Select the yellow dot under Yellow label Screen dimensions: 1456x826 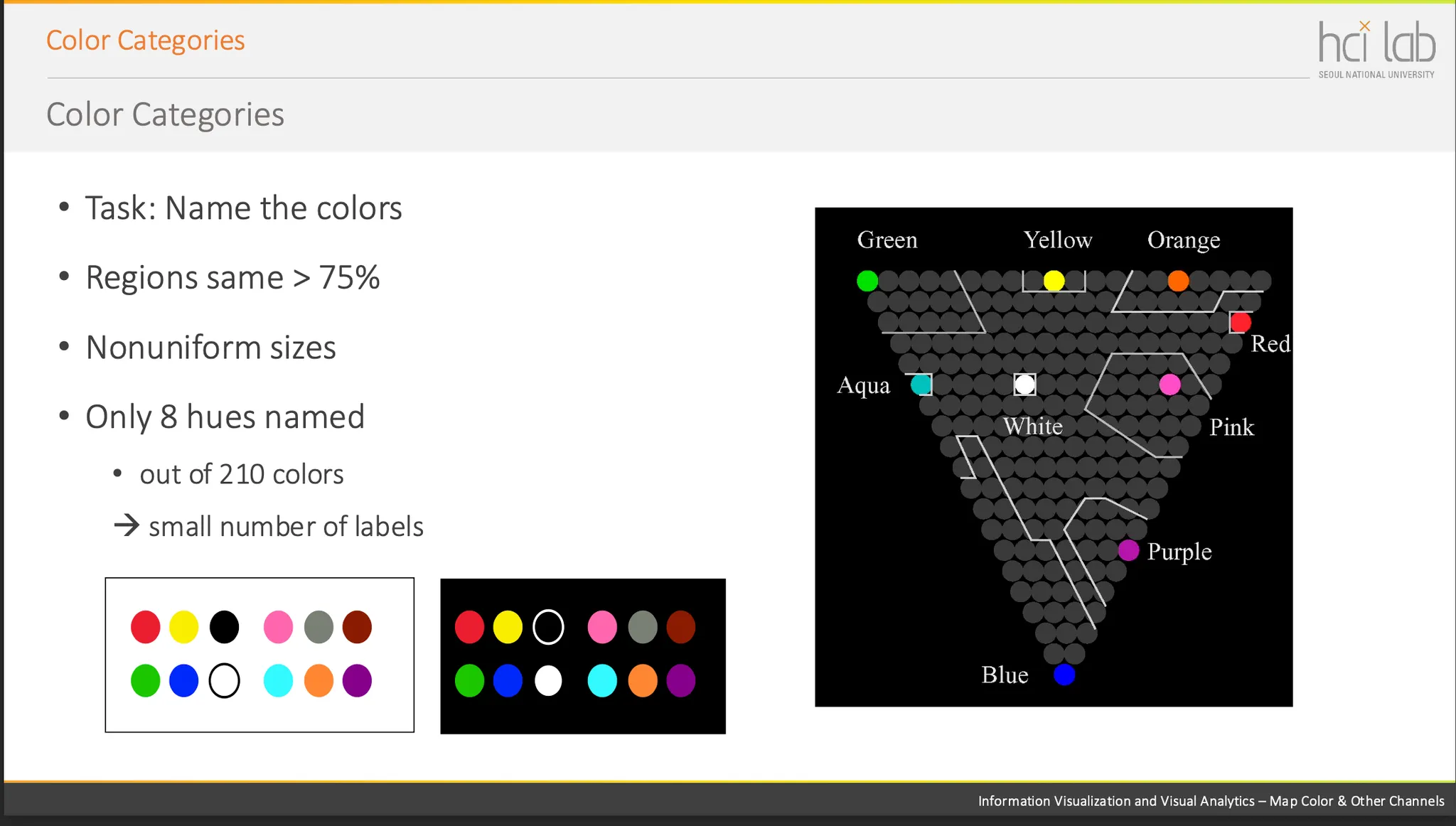tap(1054, 281)
